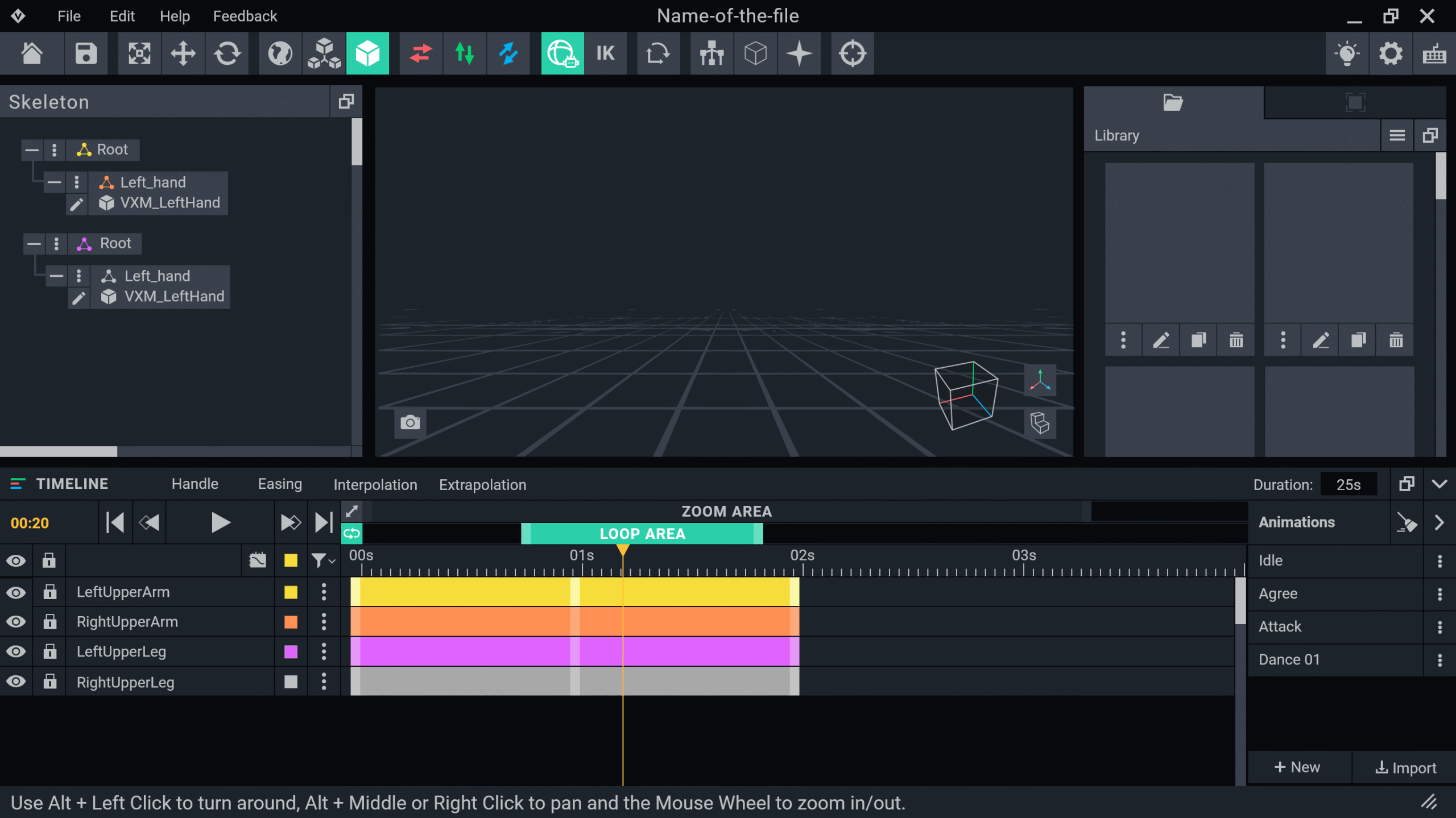Toggle visibility of the LeftUpperArm track
1456x818 pixels.
[x=16, y=592]
